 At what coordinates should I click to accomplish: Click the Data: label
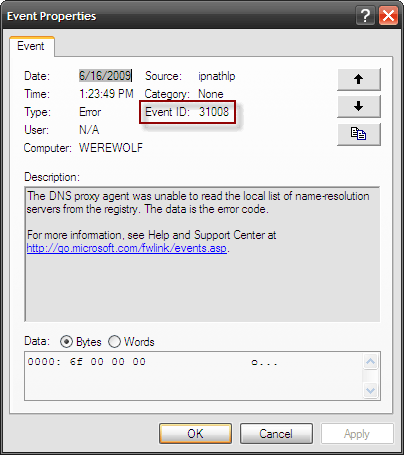click(x=37, y=341)
